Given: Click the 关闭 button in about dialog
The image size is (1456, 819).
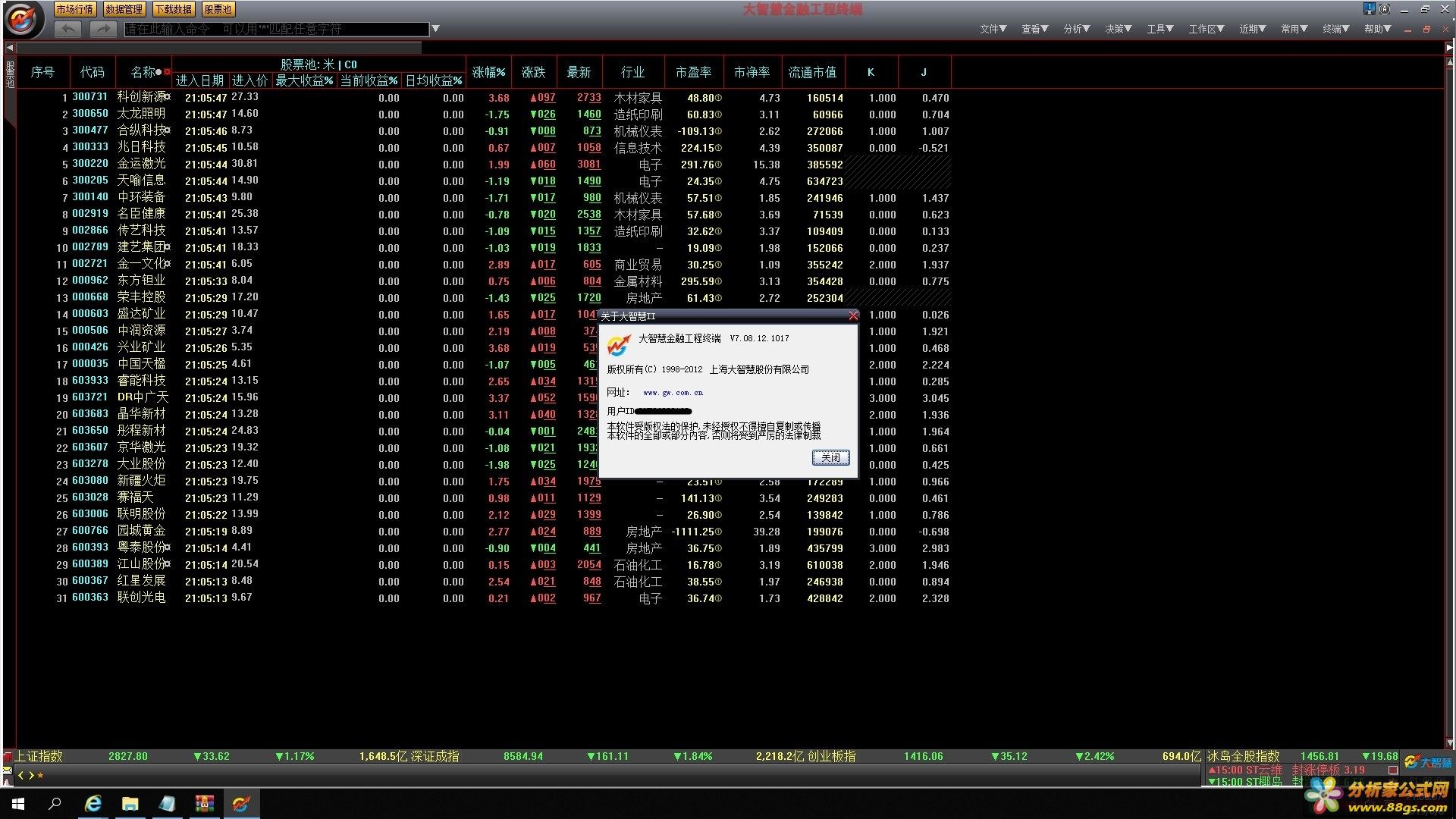Looking at the screenshot, I should [x=830, y=457].
